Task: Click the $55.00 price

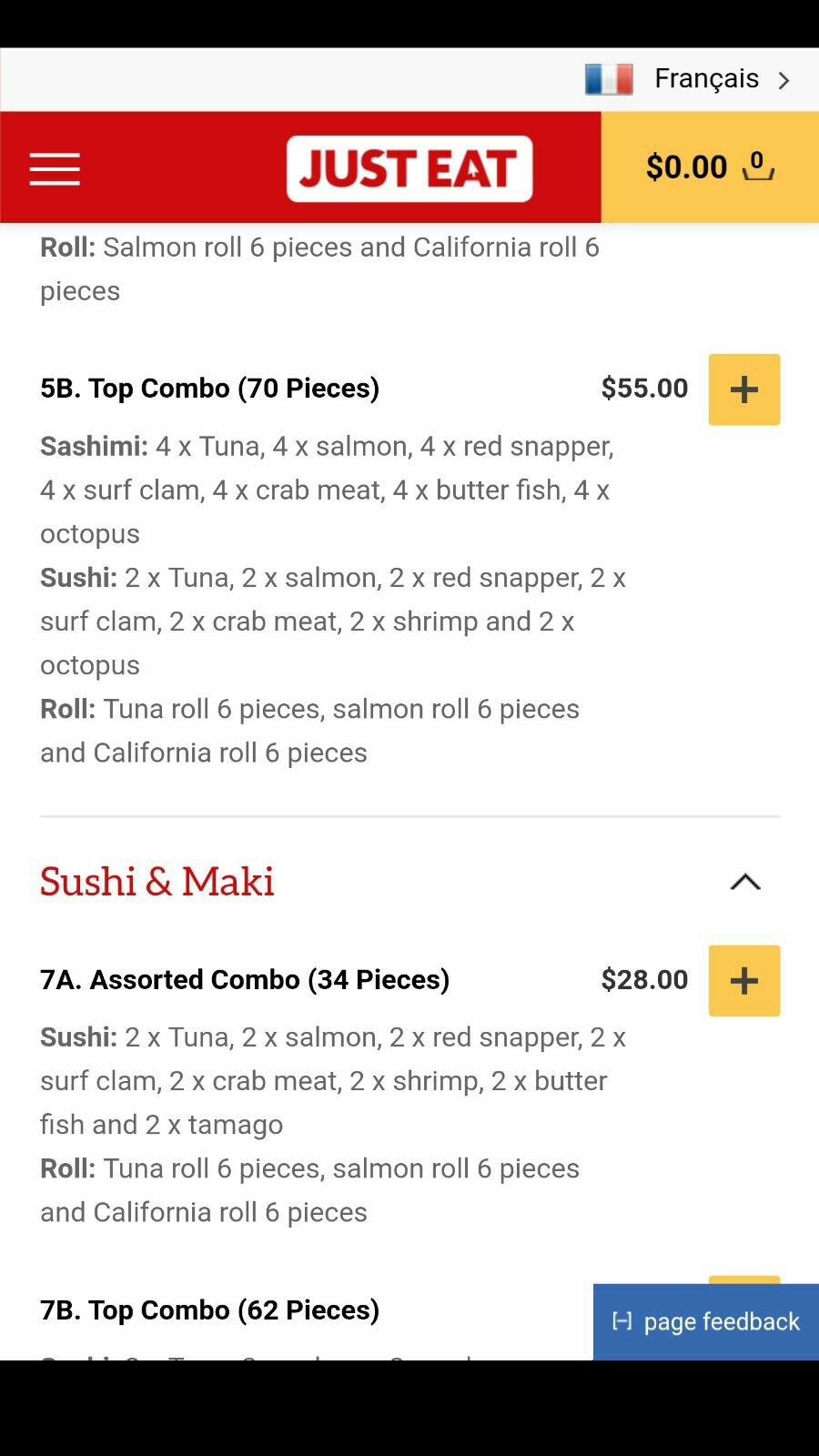Action: [x=644, y=389]
